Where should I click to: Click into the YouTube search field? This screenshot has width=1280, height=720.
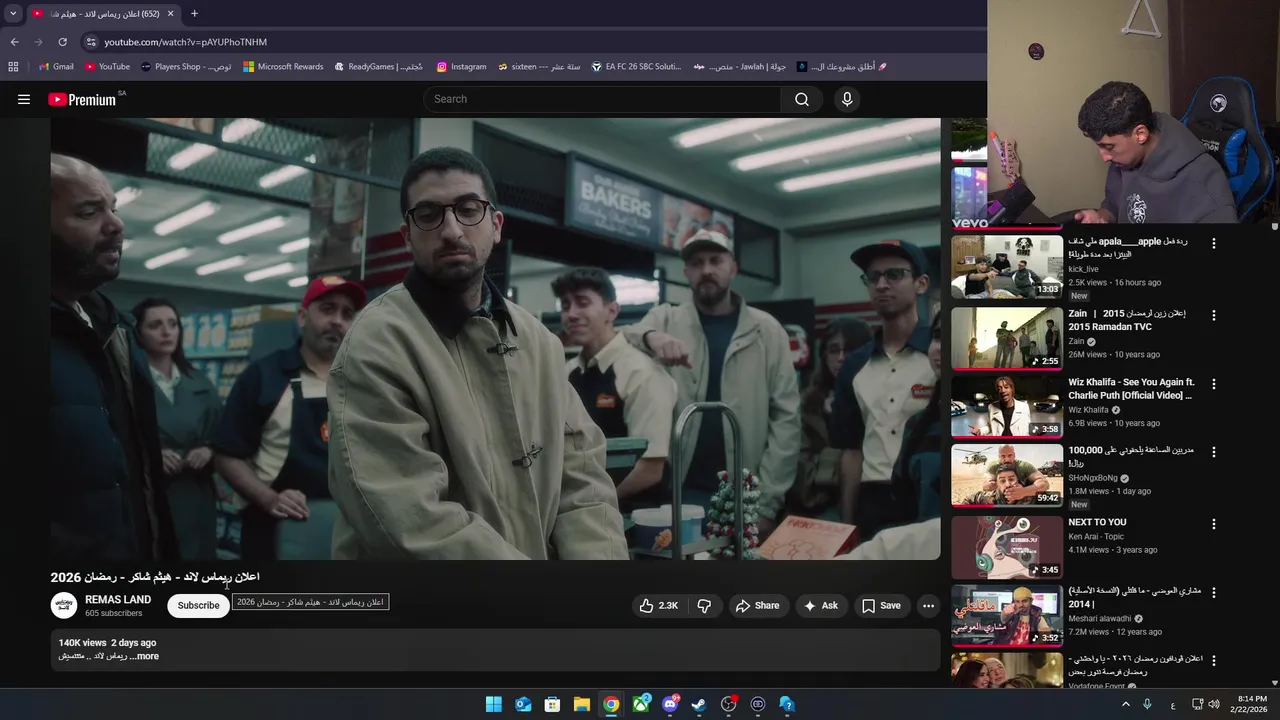pyautogui.click(x=602, y=99)
